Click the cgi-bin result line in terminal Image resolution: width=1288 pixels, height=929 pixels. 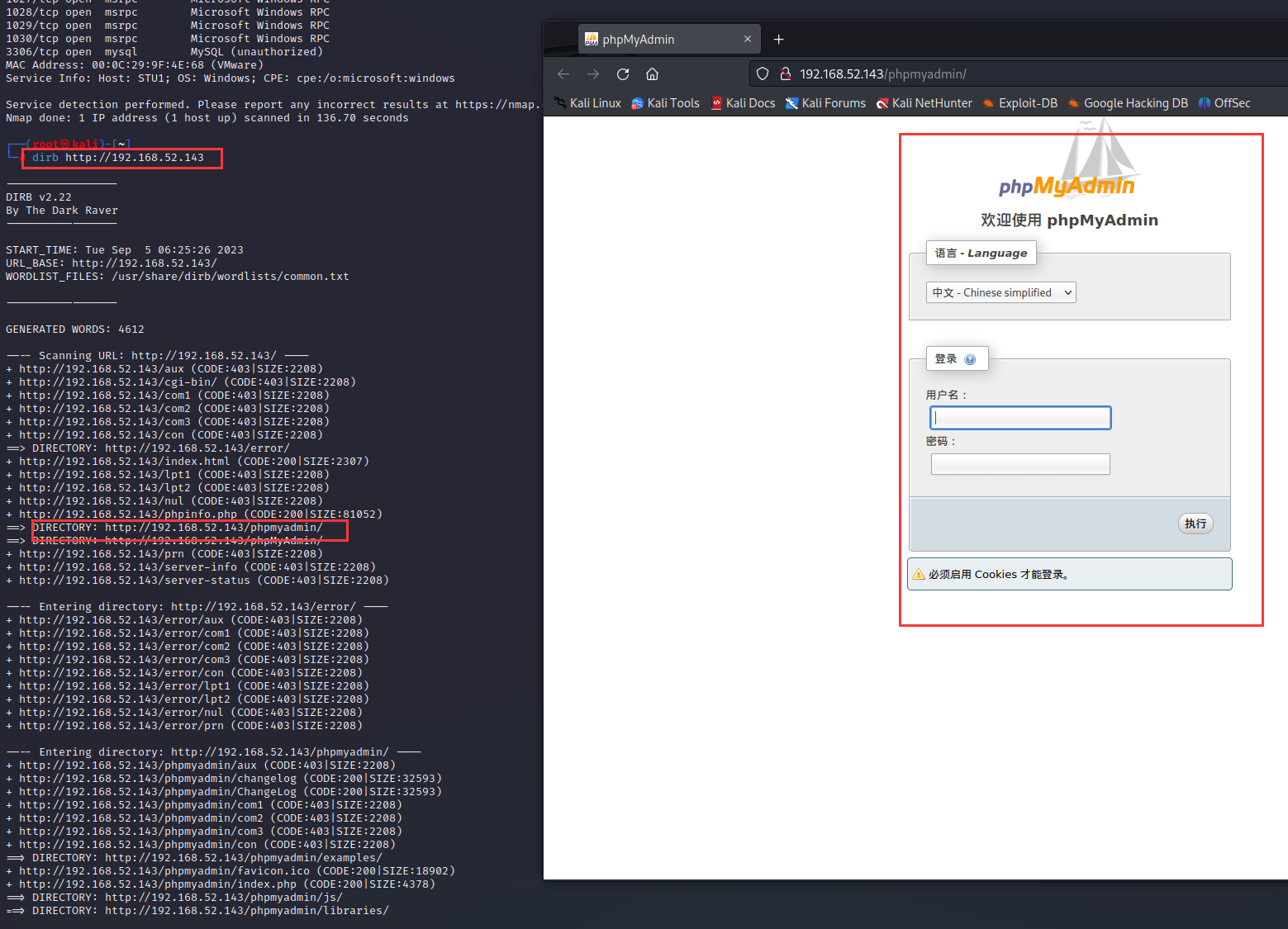(181, 382)
